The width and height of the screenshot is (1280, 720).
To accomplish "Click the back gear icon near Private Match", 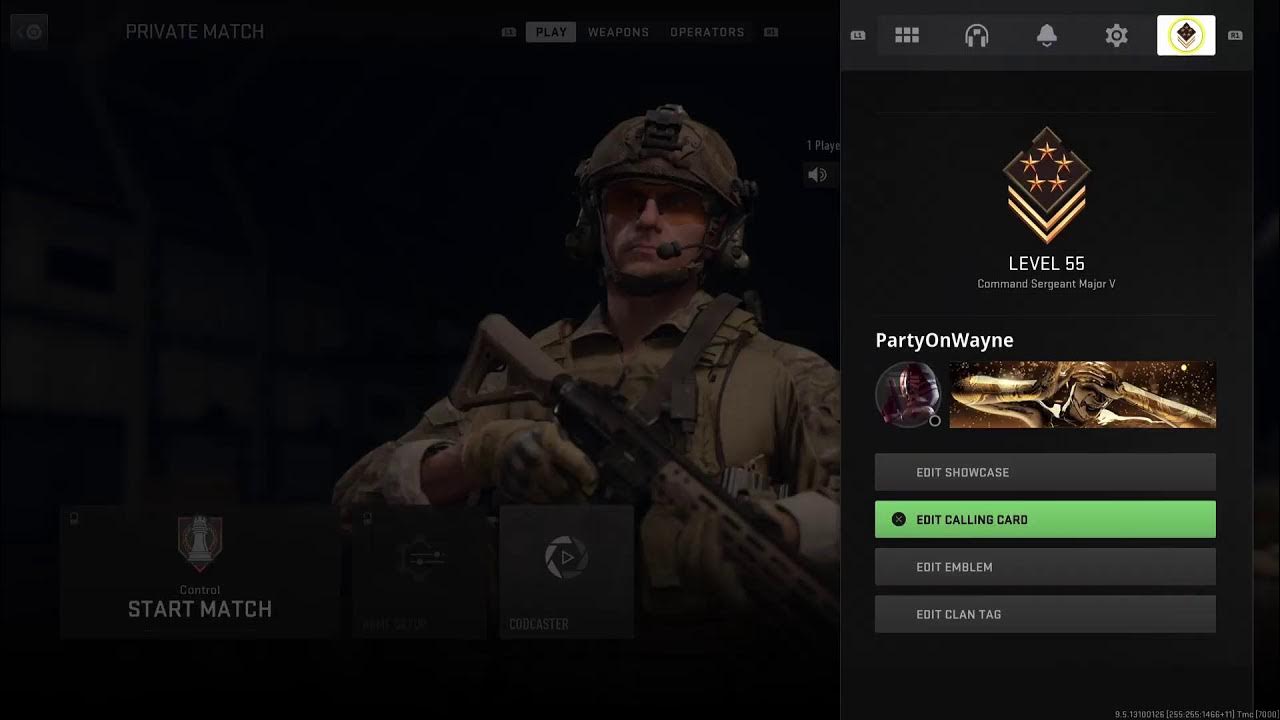I will click(x=30, y=32).
